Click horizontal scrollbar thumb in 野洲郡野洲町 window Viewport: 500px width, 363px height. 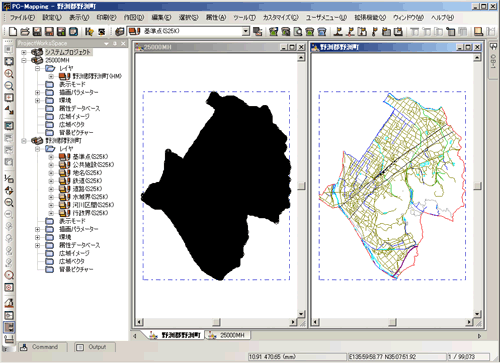392,322
